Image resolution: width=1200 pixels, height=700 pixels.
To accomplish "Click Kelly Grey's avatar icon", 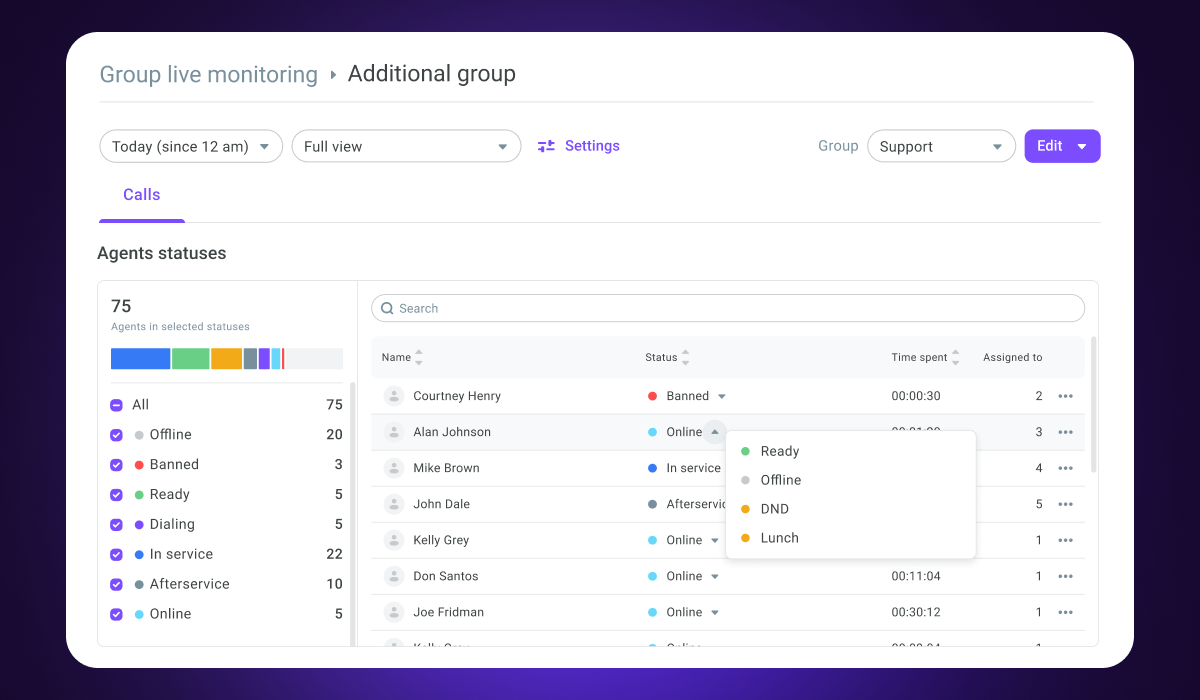I will pos(394,540).
